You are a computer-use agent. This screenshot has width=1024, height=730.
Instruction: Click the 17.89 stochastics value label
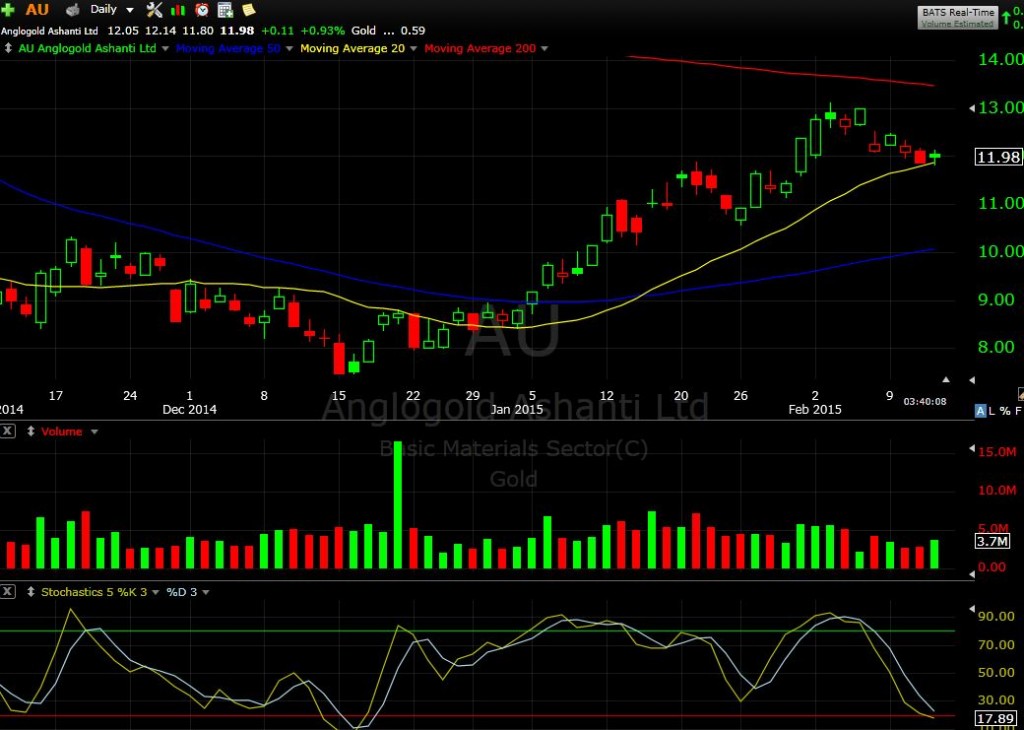click(x=996, y=718)
